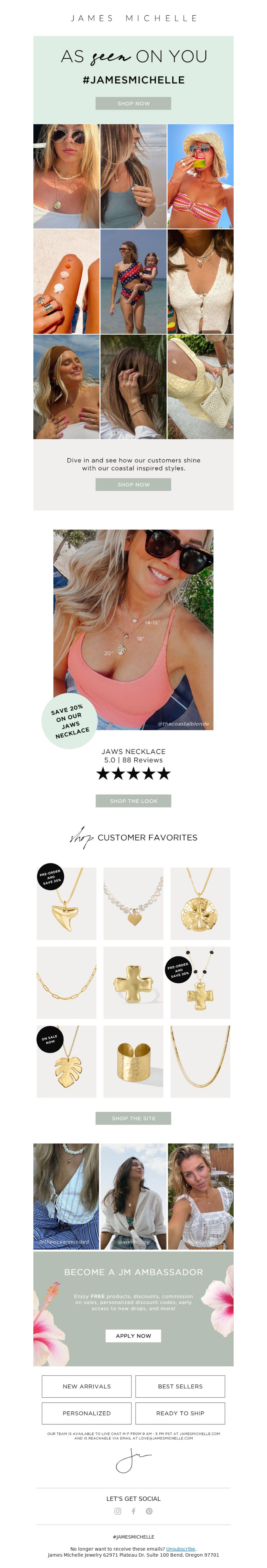This screenshot has width=267, height=1568.
Task: Select the gold cuff ring product thumbnail
Action: (133, 1061)
